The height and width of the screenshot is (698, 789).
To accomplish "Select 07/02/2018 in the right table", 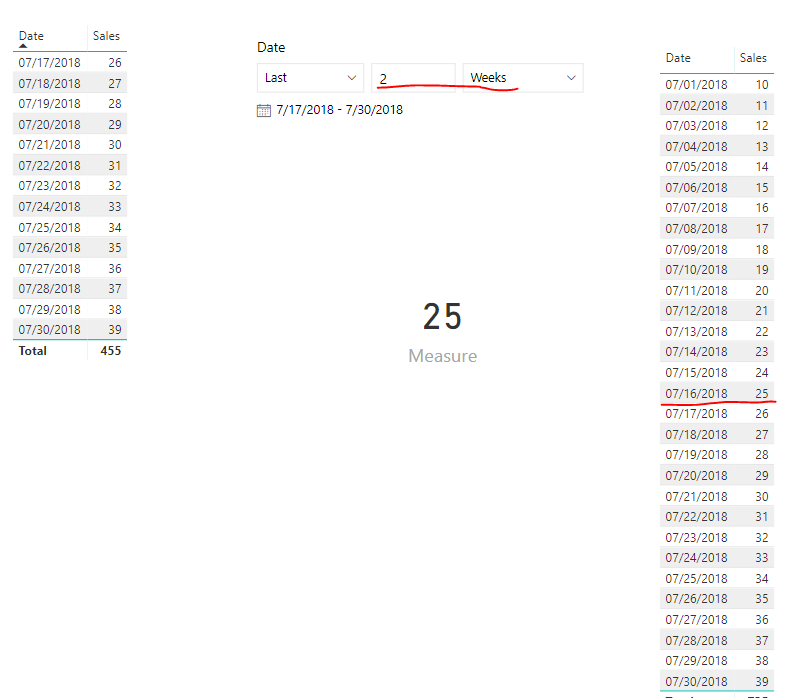I will coord(696,106).
